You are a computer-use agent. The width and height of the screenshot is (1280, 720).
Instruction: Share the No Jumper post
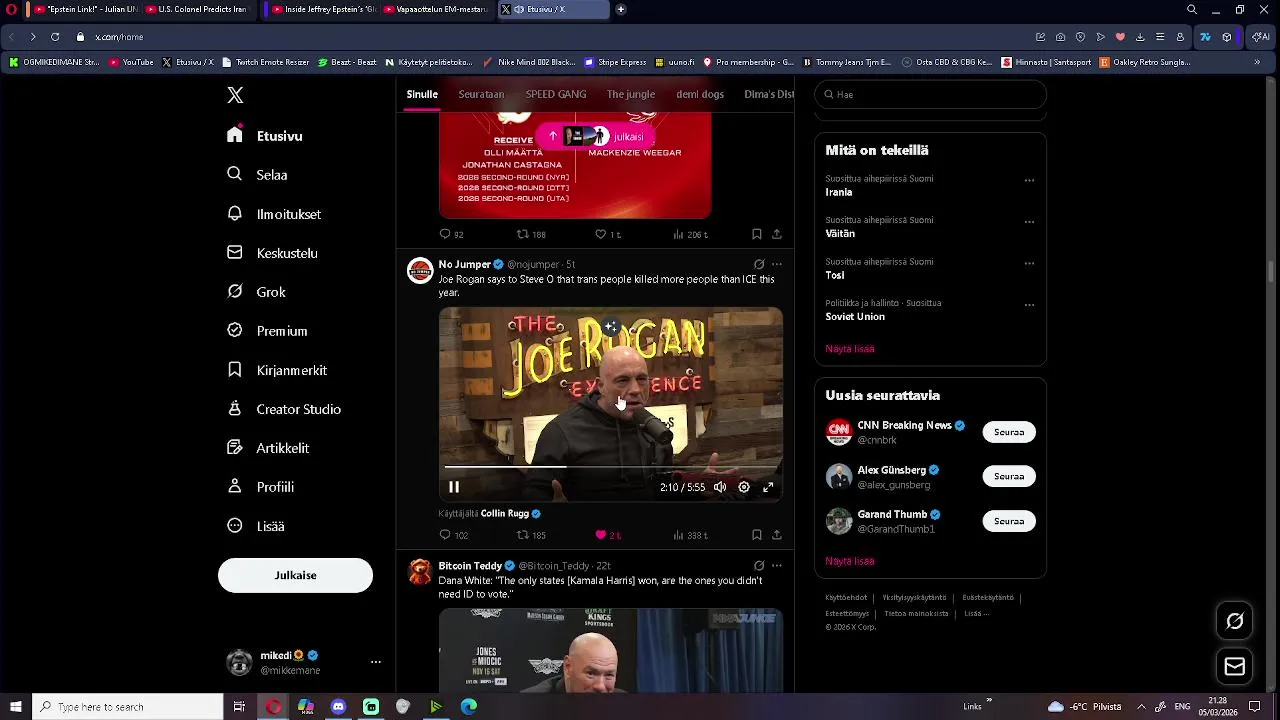[777, 535]
